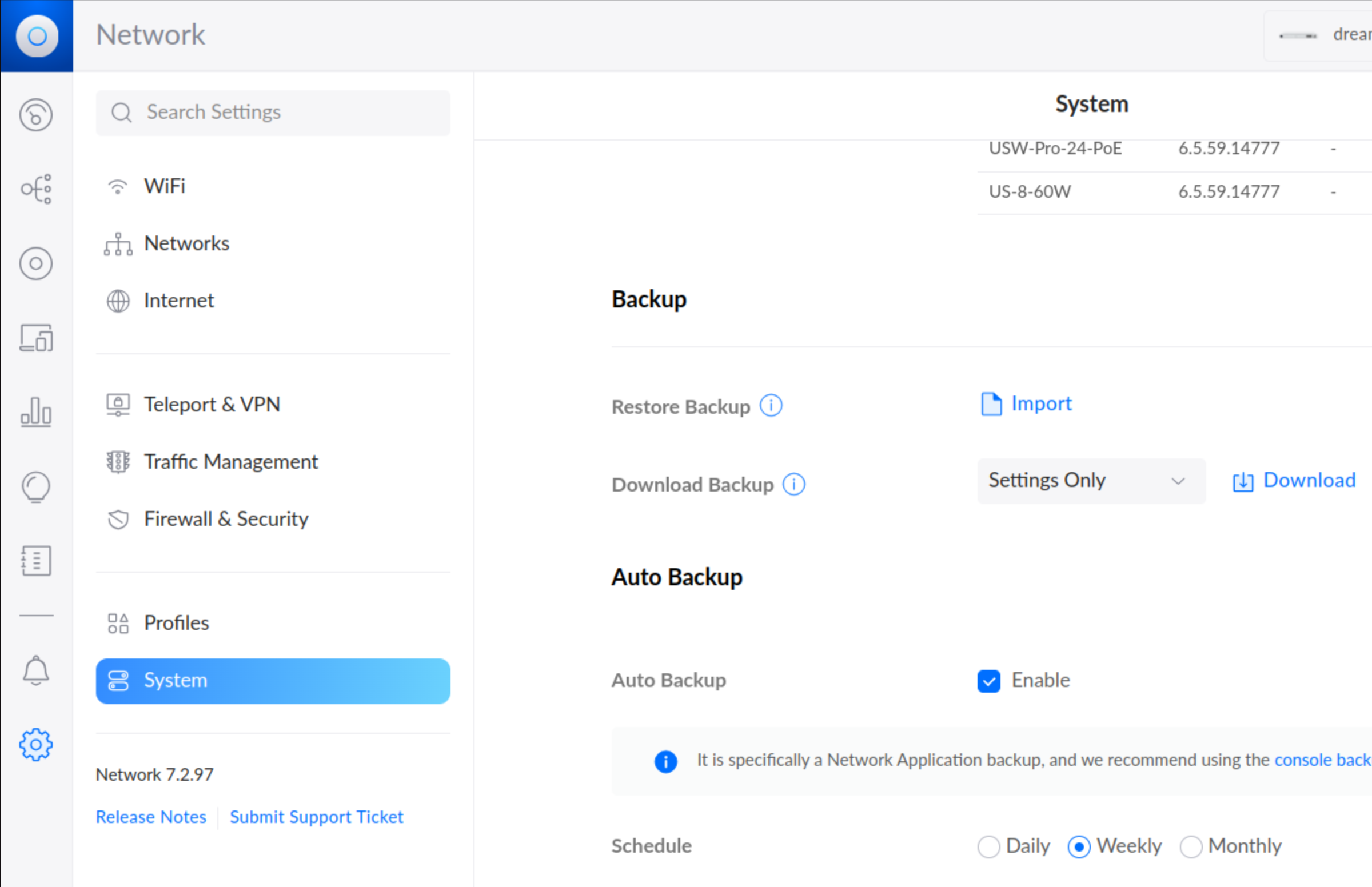The height and width of the screenshot is (887, 1372).
Task: Open the Networks section
Action: click(186, 243)
